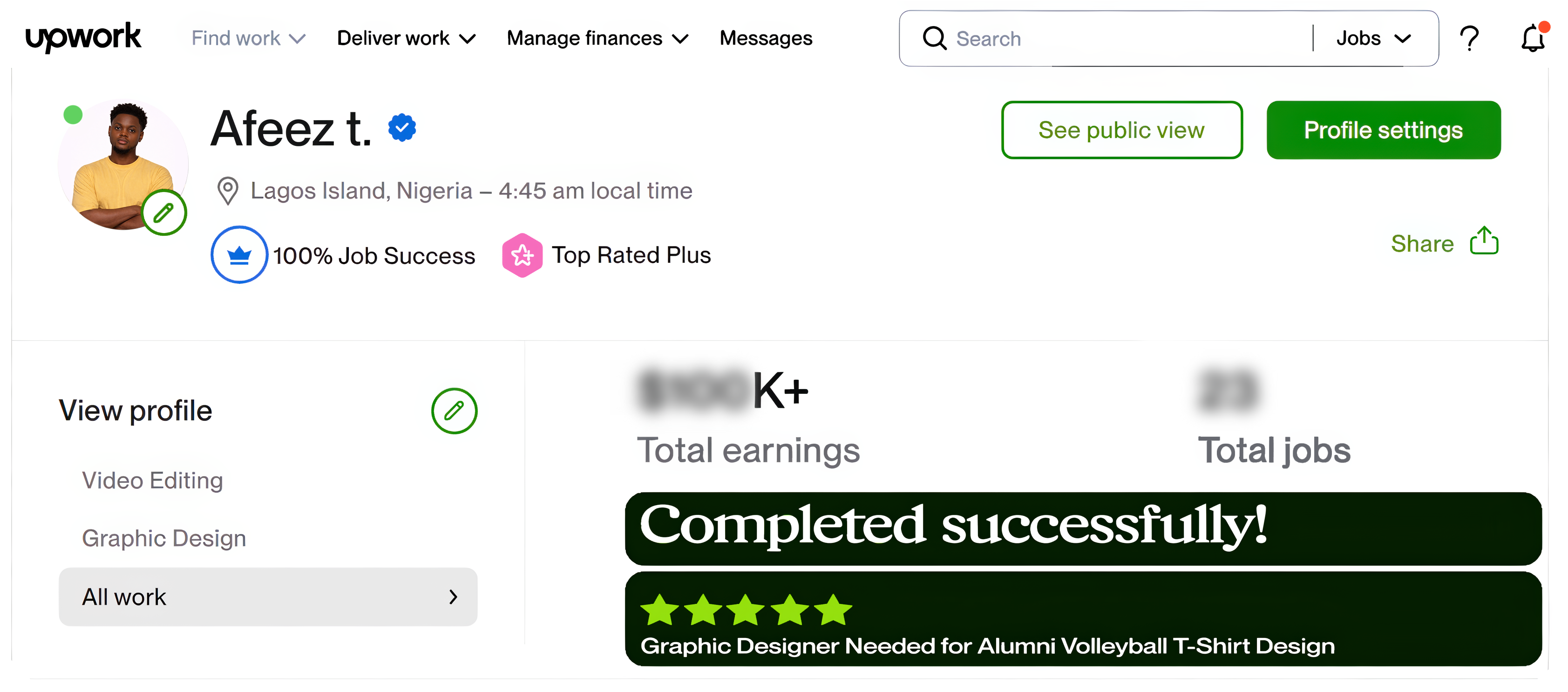Image resolution: width=1568 pixels, height=692 pixels.
Task: Click the help question mark icon
Action: click(x=1469, y=38)
